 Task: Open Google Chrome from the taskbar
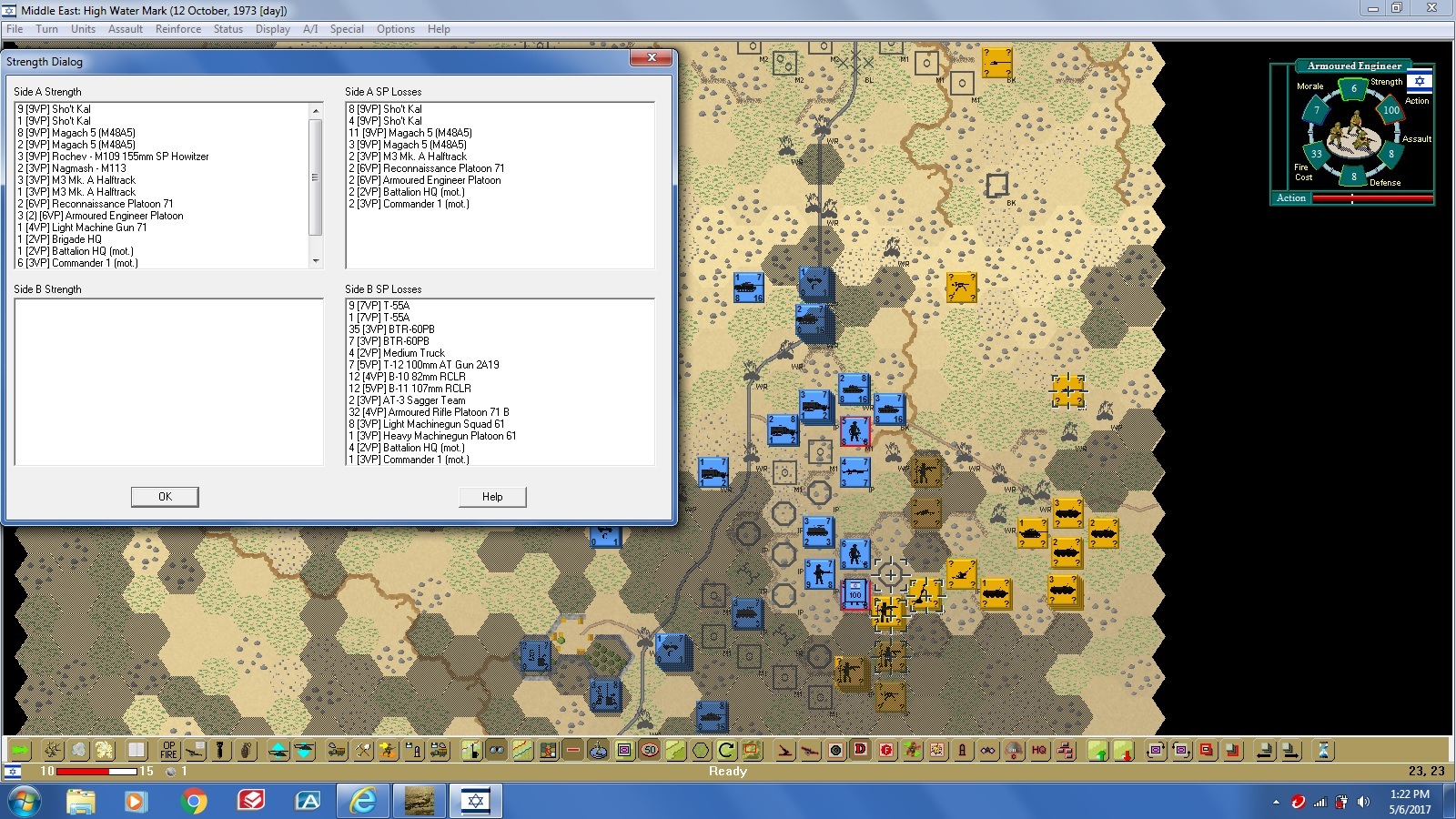(x=194, y=801)
